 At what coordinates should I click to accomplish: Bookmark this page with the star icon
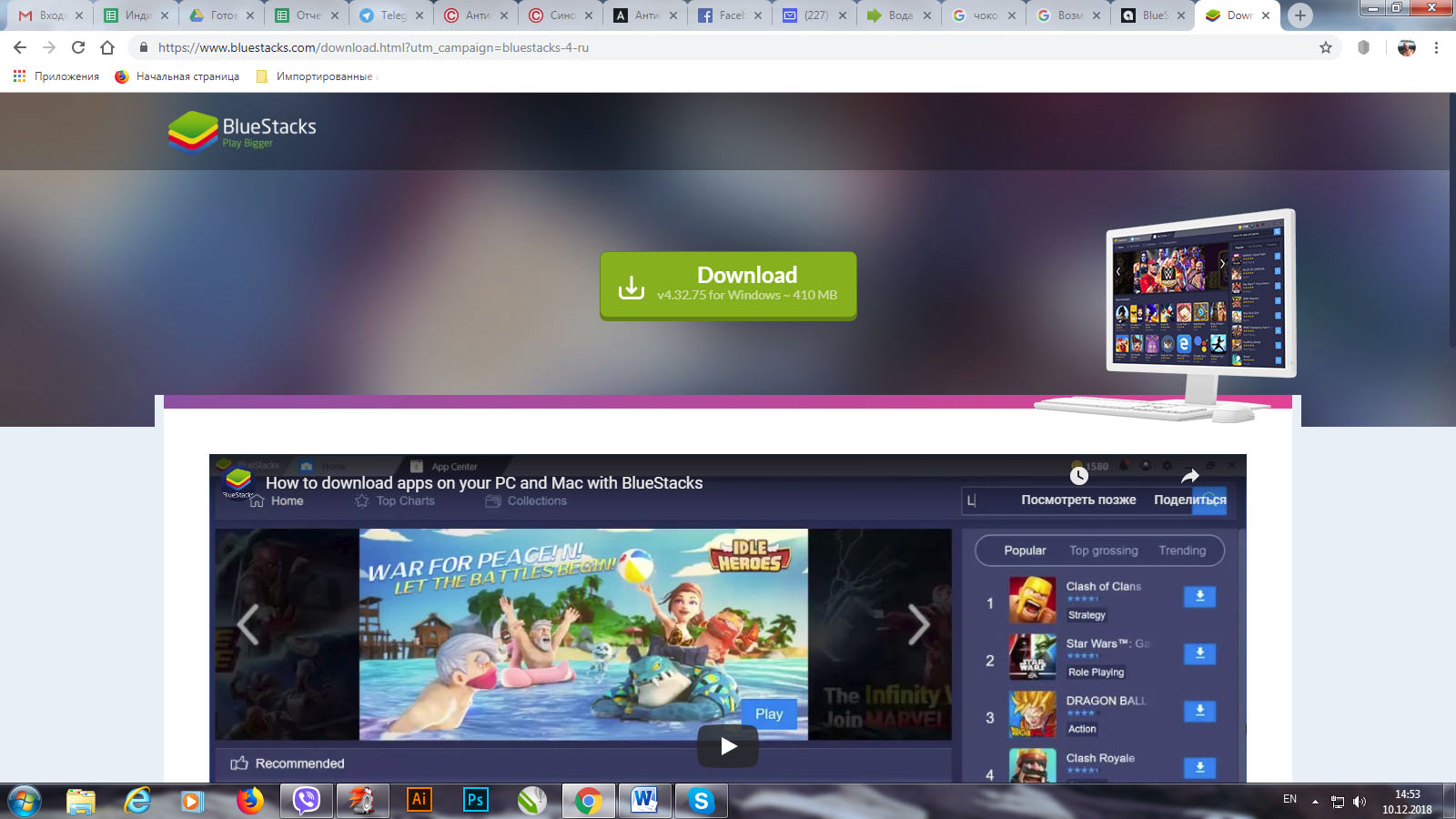(x=1326, y=47)
